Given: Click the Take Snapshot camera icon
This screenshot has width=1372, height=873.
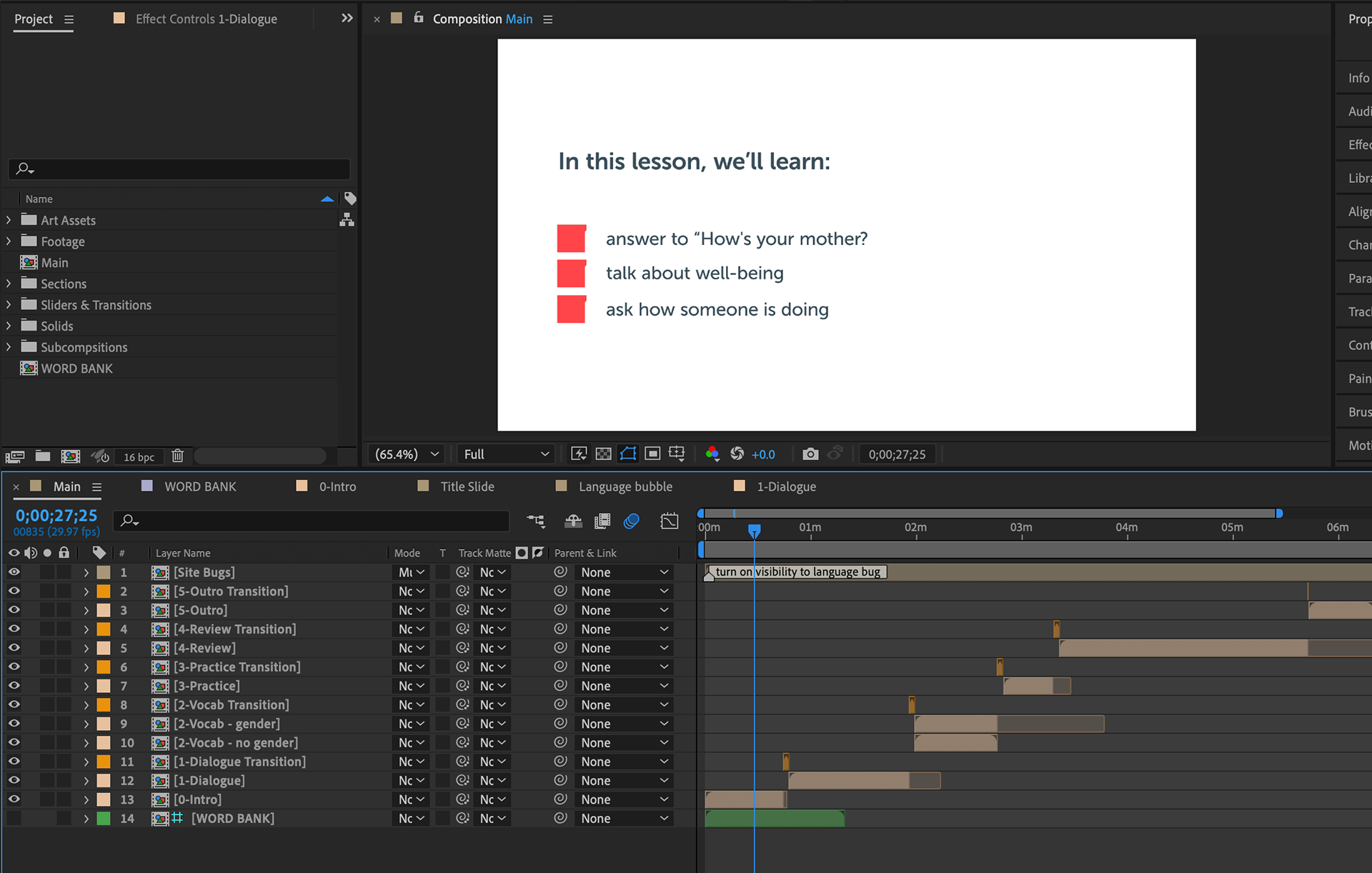Looking at the screenshot, I should click(810, 454).
